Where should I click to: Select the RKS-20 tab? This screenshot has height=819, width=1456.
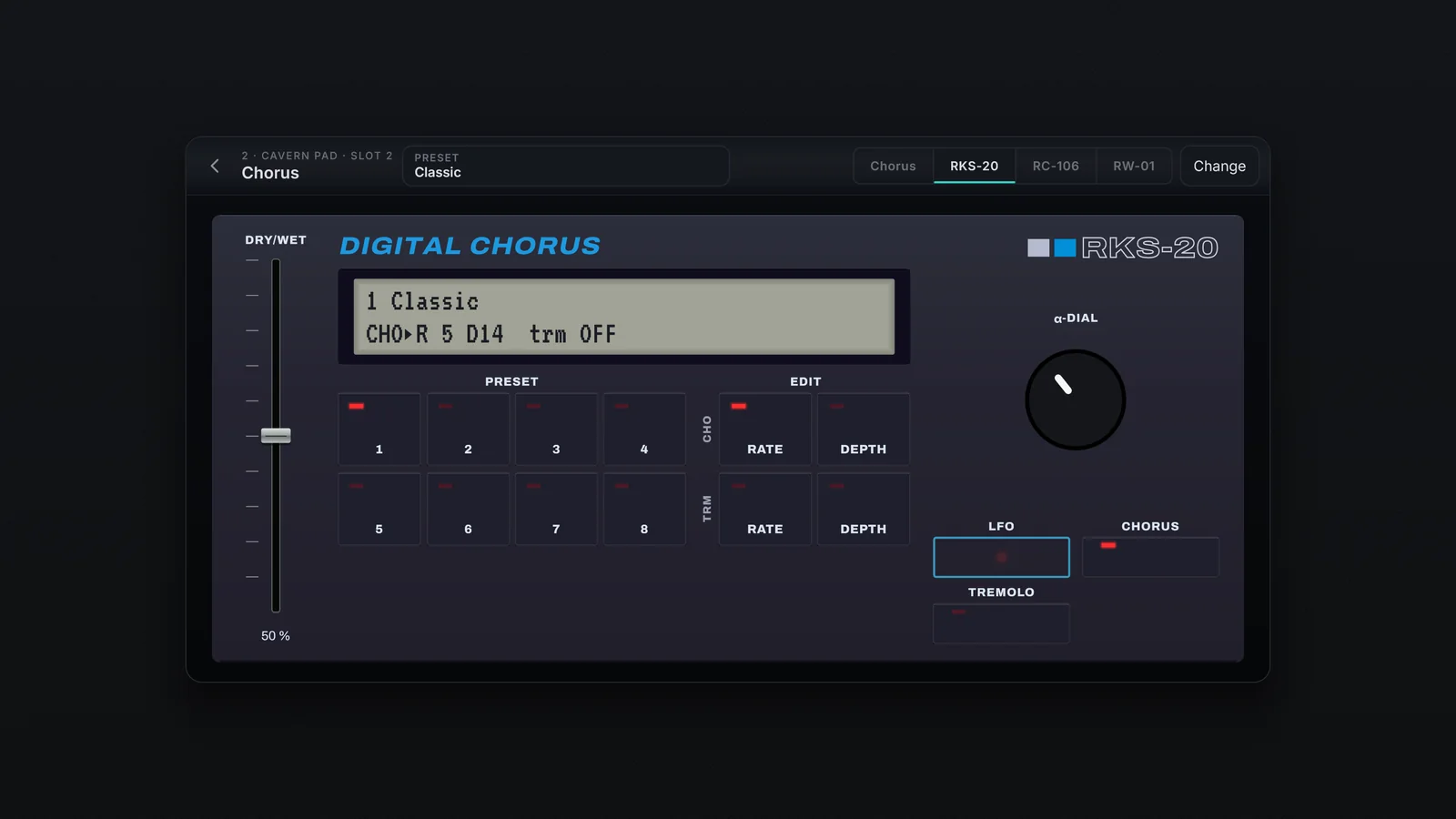click(x=974, y=166)
